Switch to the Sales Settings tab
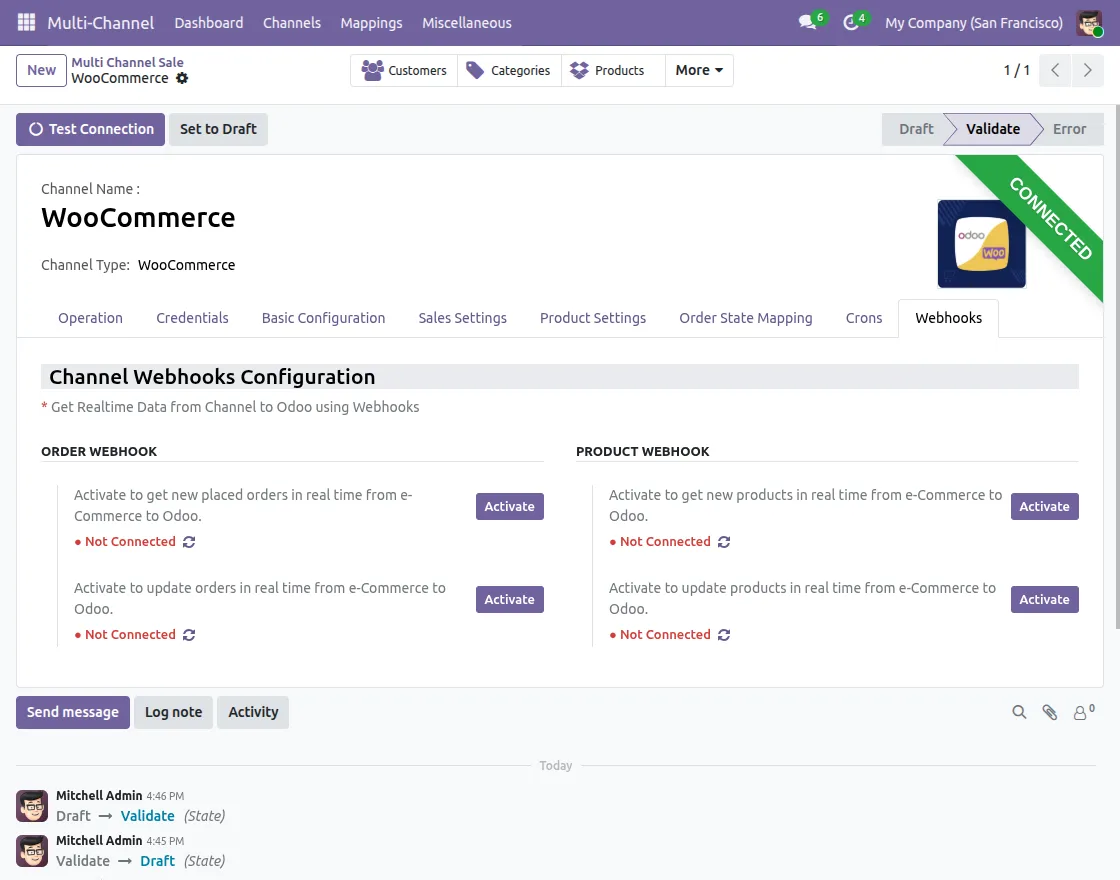 pos(462,318)
